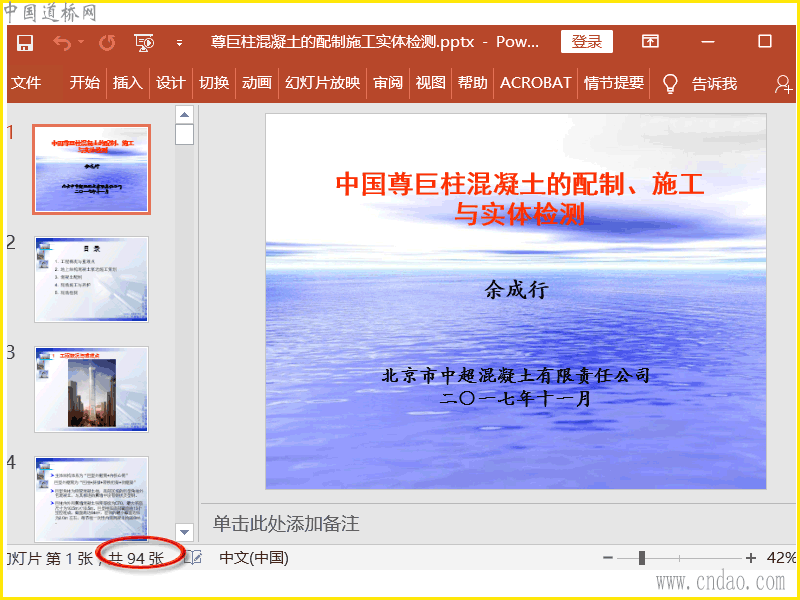
Task: Start slideshow from beginning icon
Action: pos(144,43)
